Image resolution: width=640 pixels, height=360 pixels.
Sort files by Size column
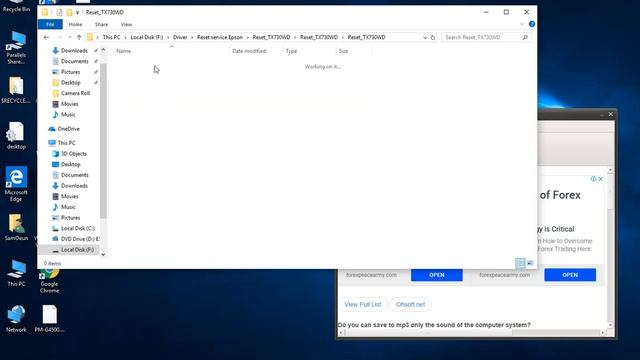tap(343, 51)
